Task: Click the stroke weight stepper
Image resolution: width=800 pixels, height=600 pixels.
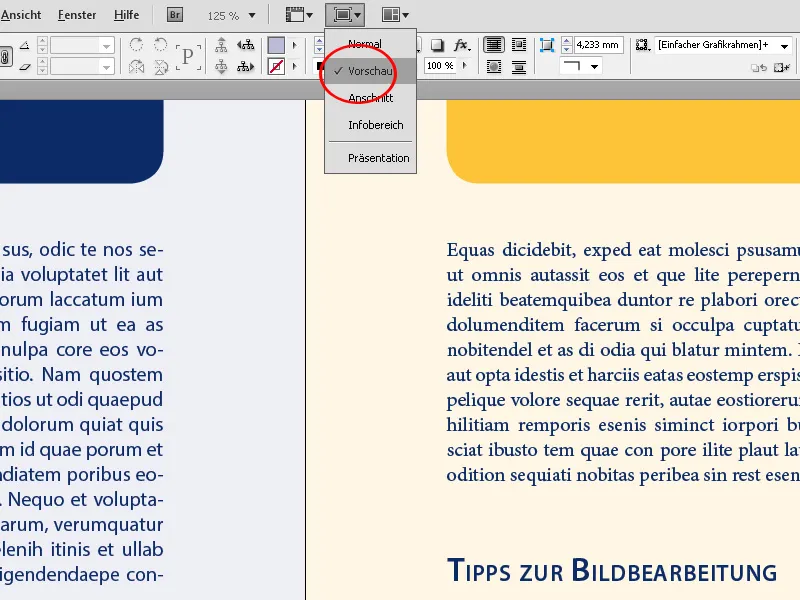Action: click(x=319, y=45)
